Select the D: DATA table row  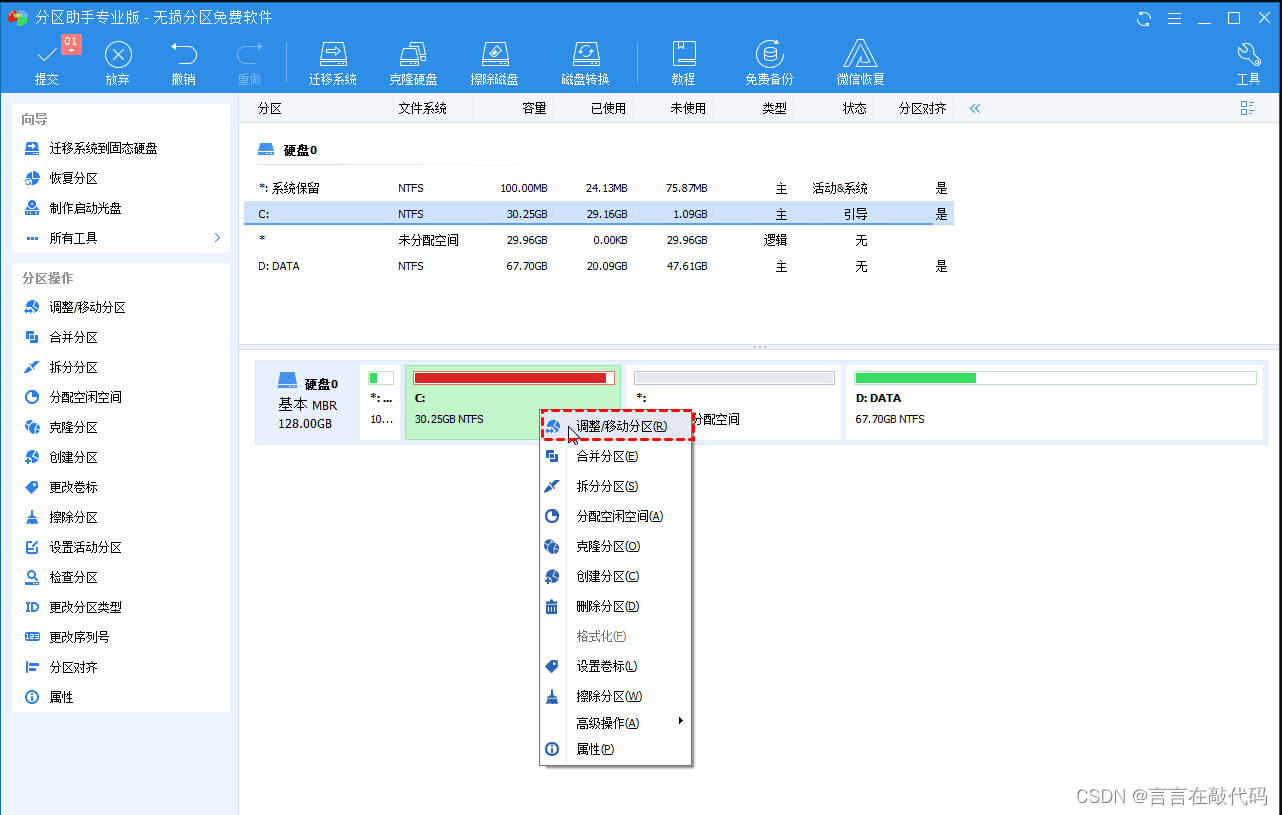[598, 266]
